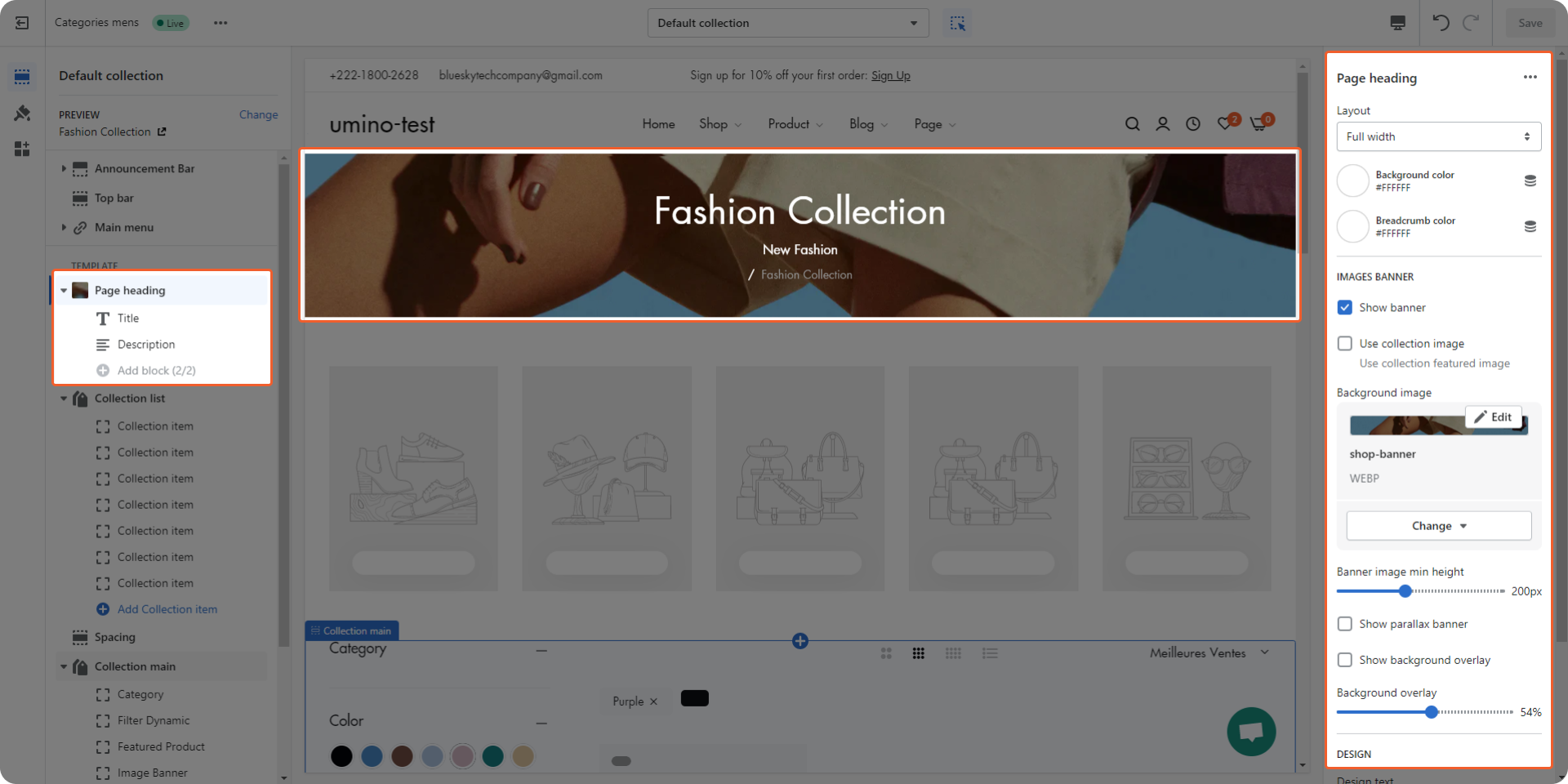This screenshot has width=1568, height=784.
Task: Connect dynamic source for Breadcrumb color
Action: pyautogui.click(x=1530, y=226)
